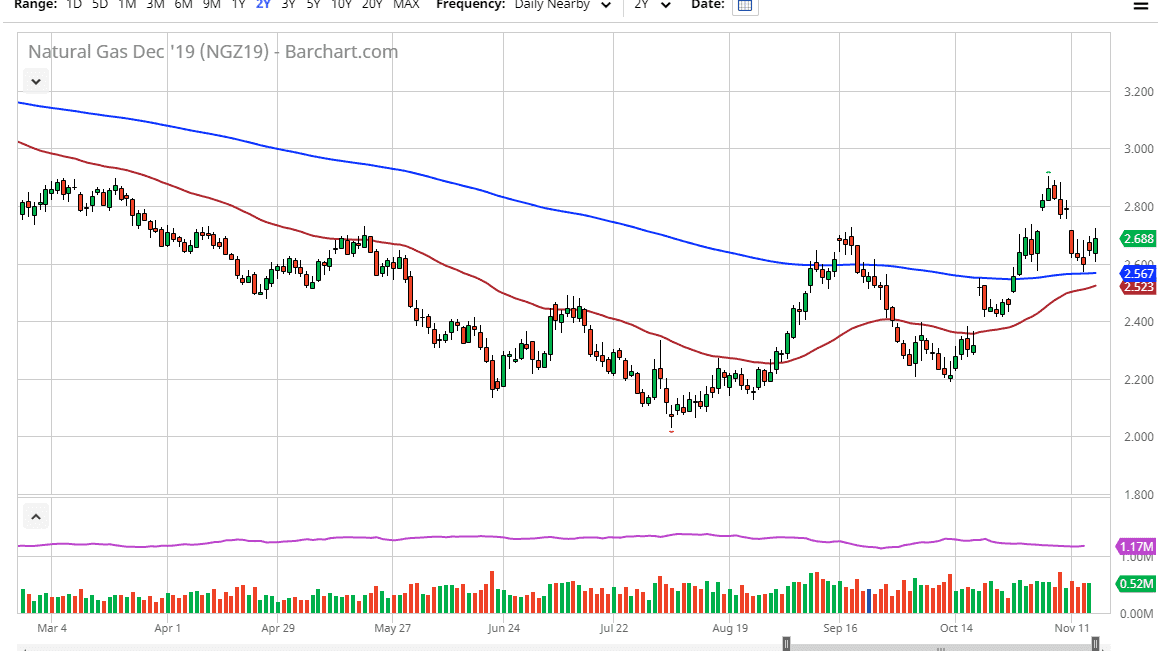
Task: Click the right handle of range scrollbar
Action: coord(1096,643)
